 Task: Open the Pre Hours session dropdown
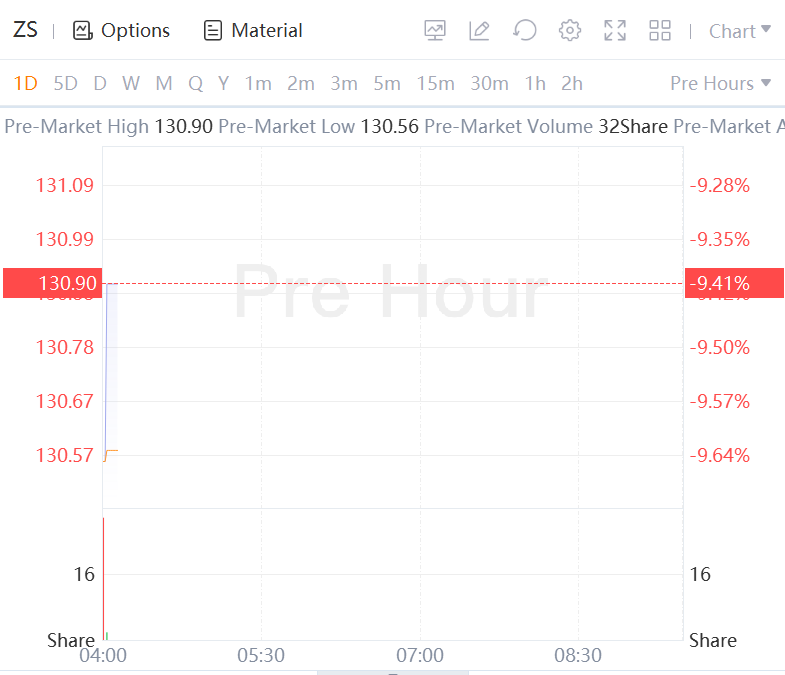[x=720, y=83]
